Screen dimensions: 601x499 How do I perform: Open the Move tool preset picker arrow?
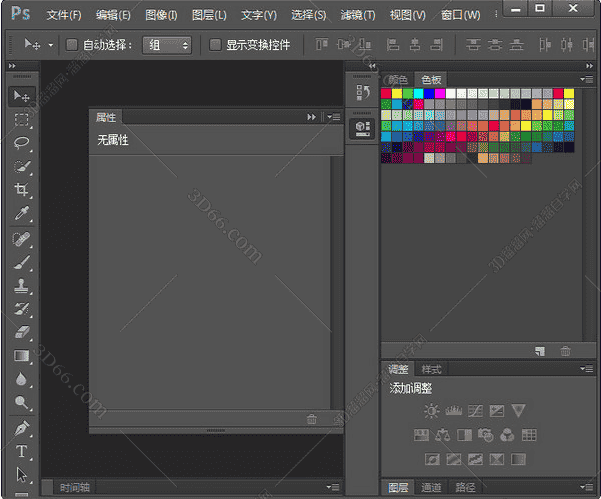pyautogui.click(x=50, y=45)
